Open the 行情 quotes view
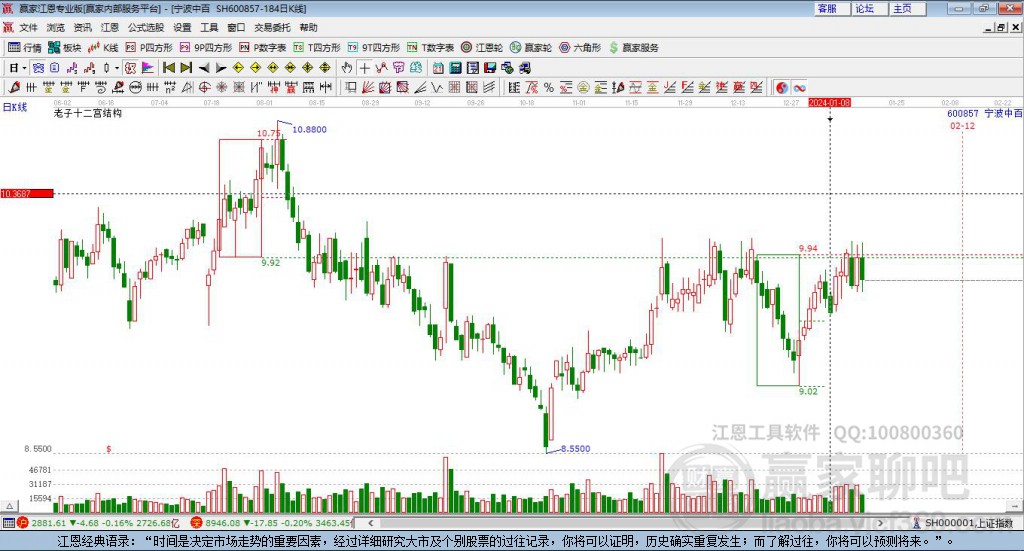 25,48
